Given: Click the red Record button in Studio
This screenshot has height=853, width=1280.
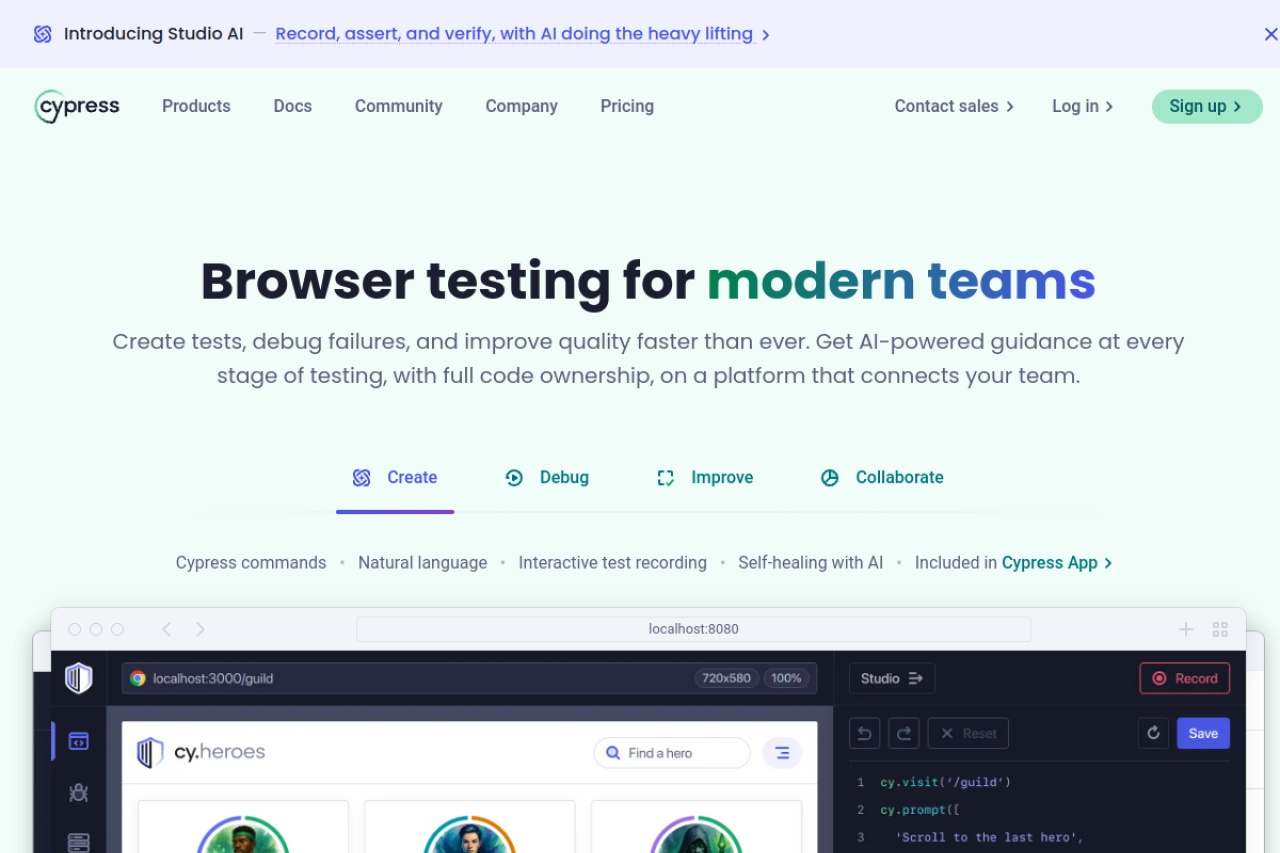Looking at the screenshot, I should tap(1184, 678).
